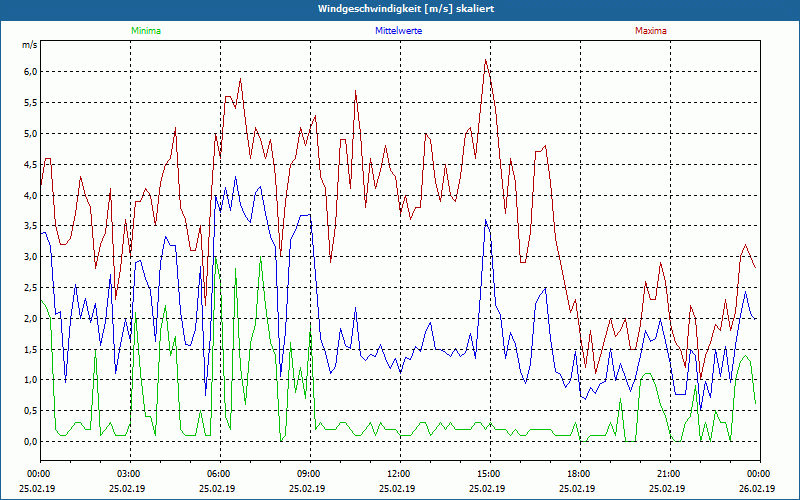Click the 1,0 y-axis value
800x500 pixels.
pyautogui.click(x=31, y=380)
